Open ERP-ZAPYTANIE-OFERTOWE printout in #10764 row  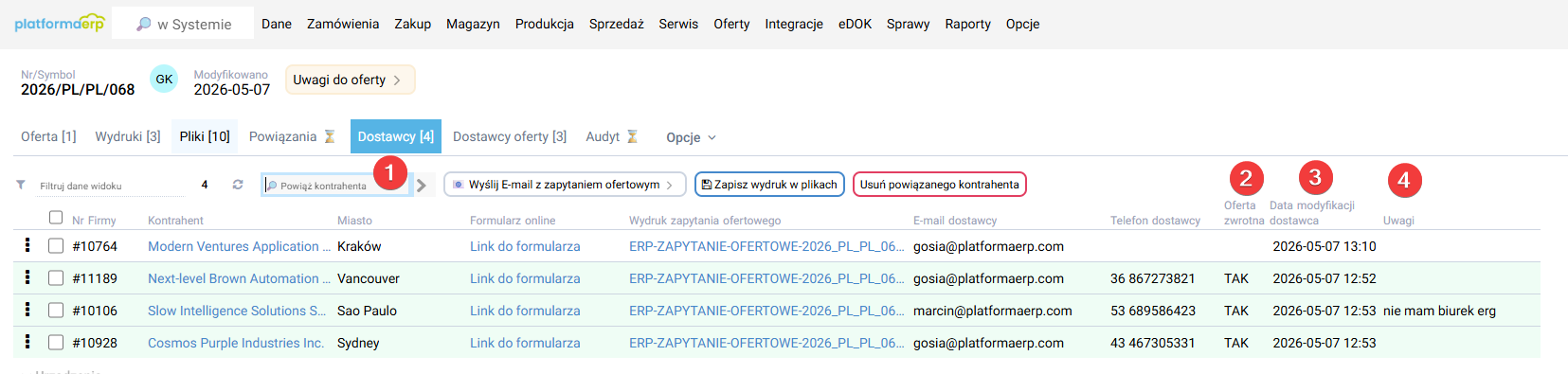point(766,246)
